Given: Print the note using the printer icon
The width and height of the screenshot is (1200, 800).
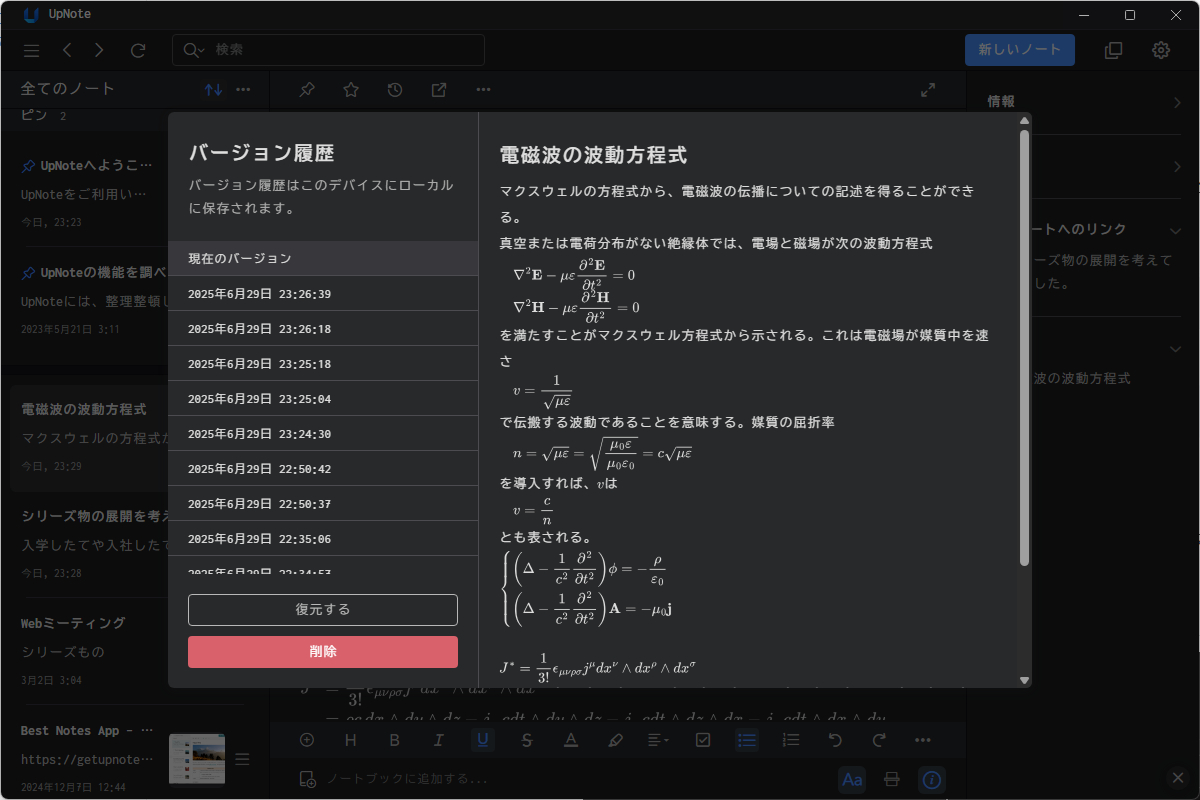Looking at the screenshot, I should pyautogui.click(x=891, y=779).
